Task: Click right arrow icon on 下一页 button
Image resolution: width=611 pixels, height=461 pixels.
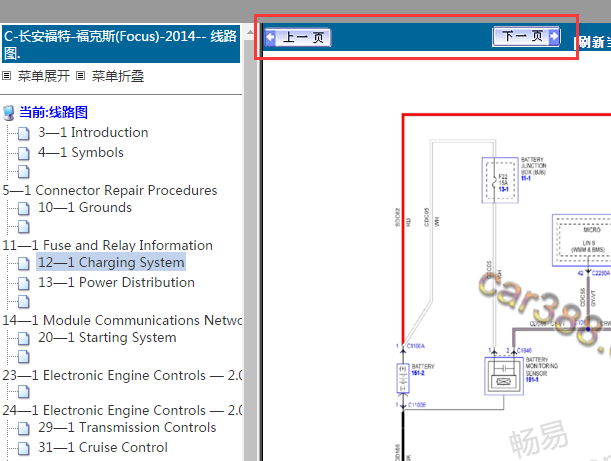Action: pos(554,37)
